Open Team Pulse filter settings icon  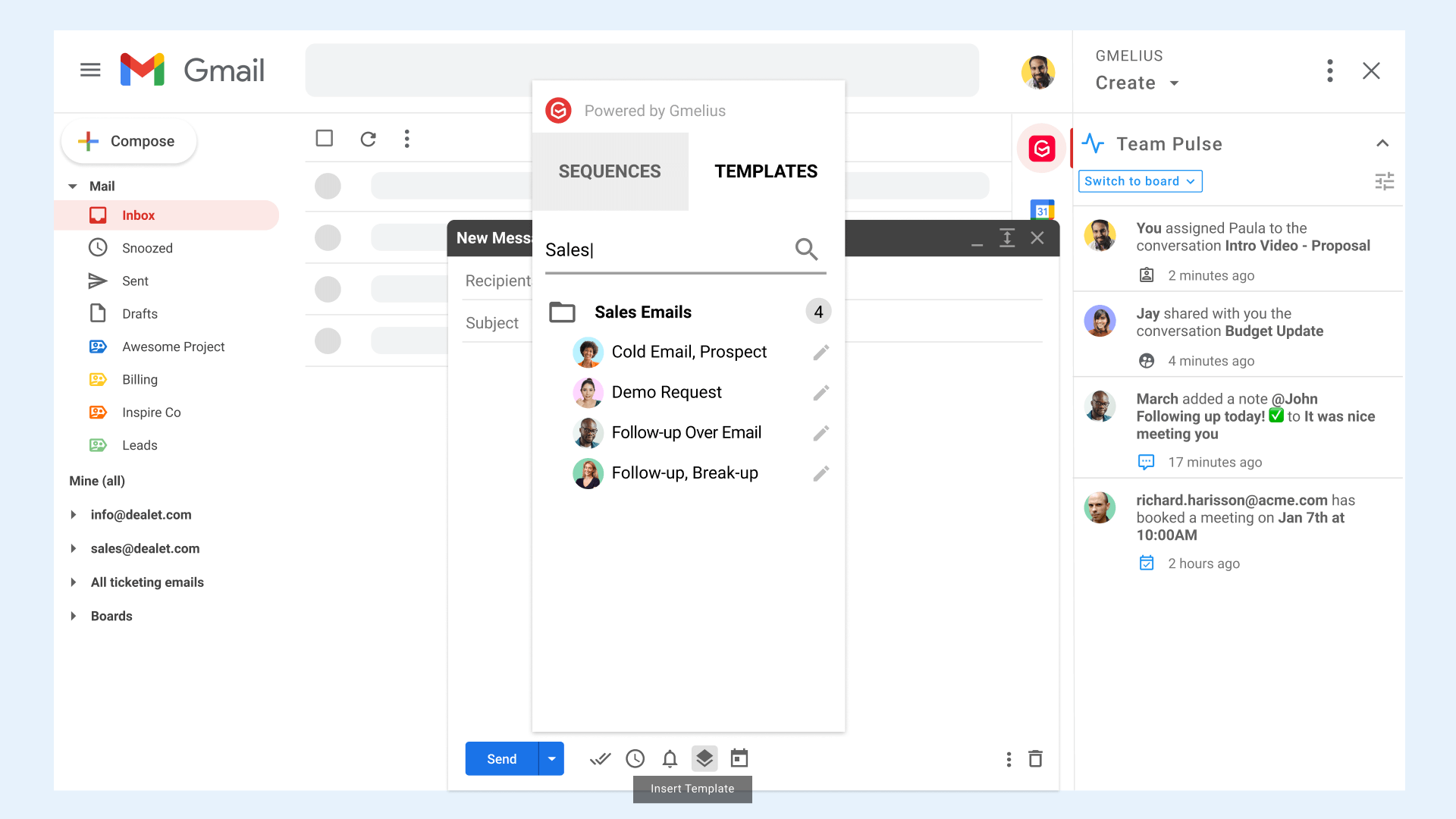1384,181
